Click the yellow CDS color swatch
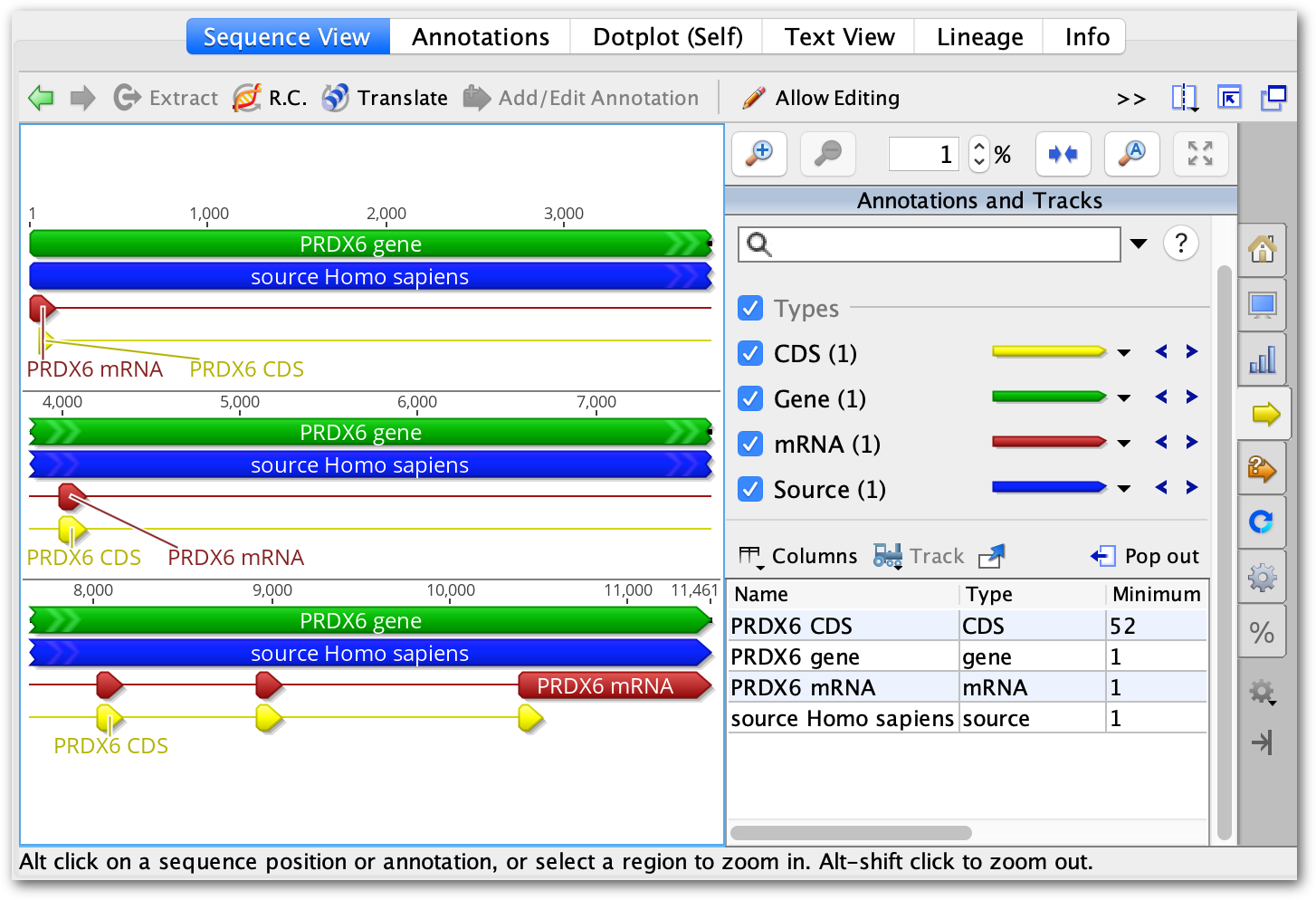Screen dimensions: 1316x900 click(1049, 351)
